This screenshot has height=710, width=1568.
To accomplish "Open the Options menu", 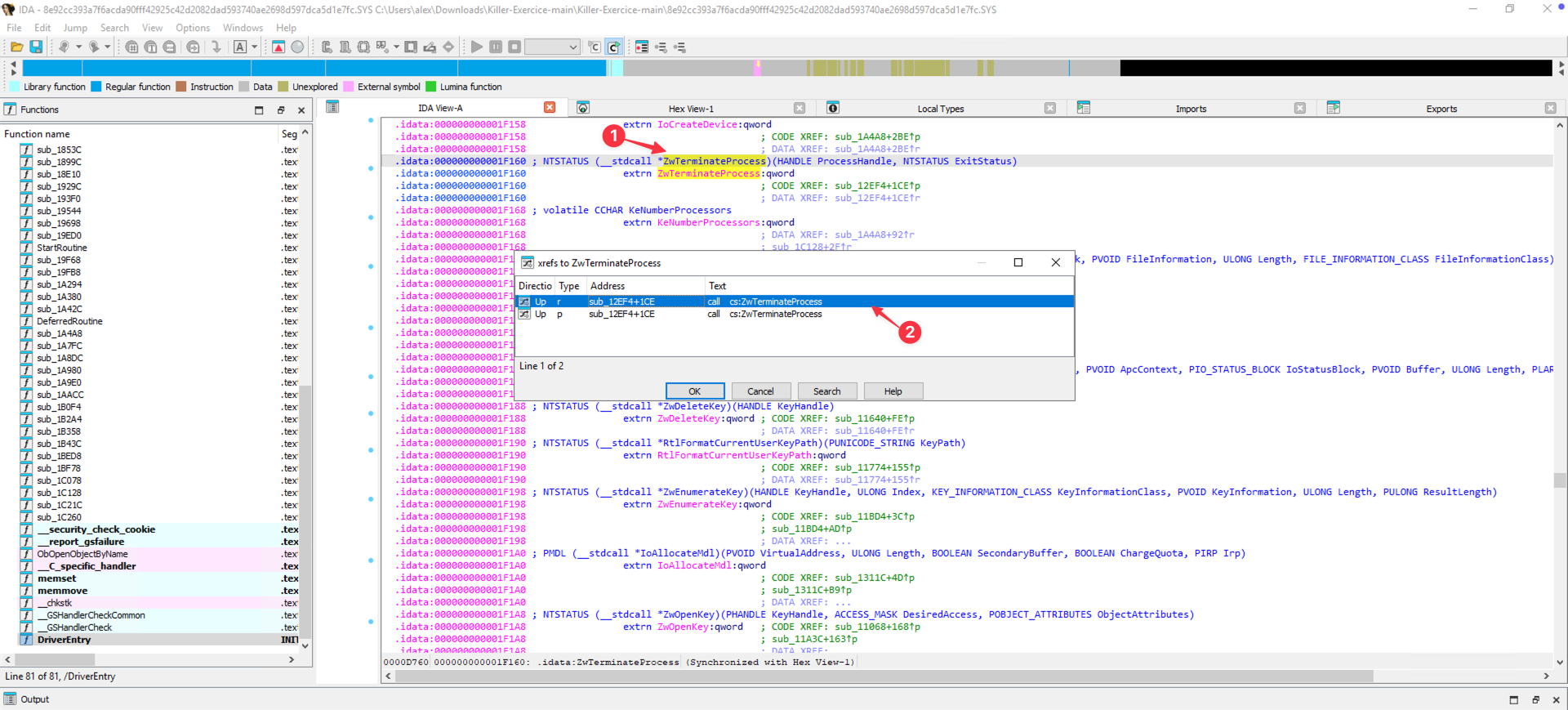I will (193, 28).
